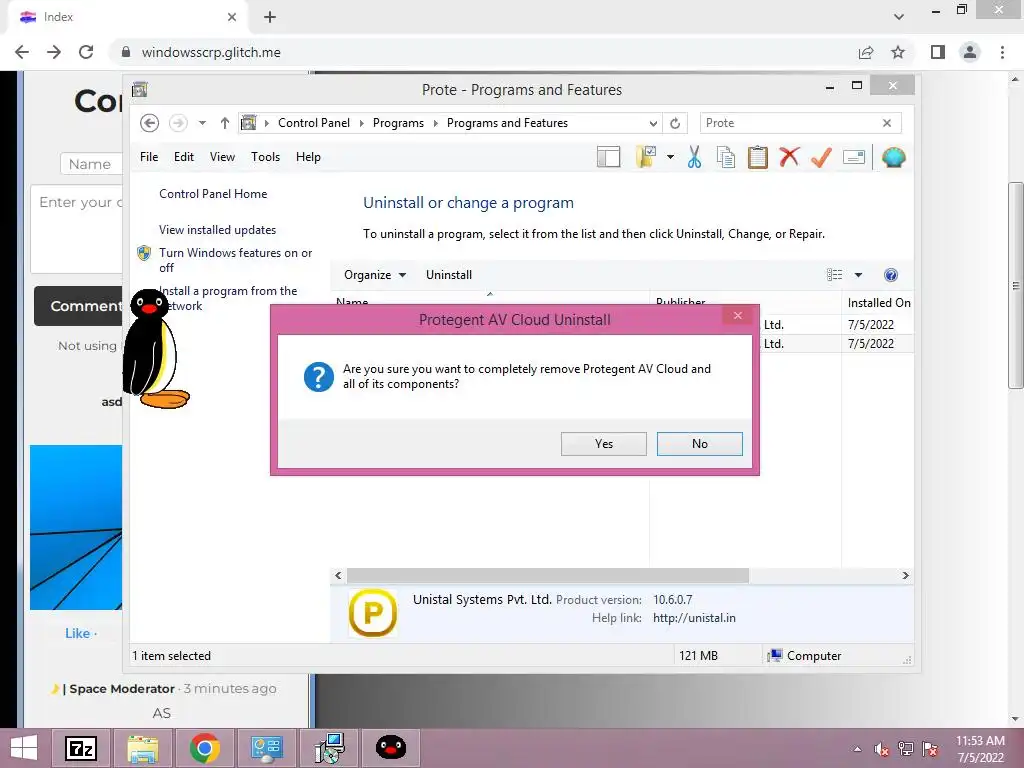Viewport: 1024px width, 768px height.
Task: Open recent locations dropdown arrow
Action: (x=202, y=123)
